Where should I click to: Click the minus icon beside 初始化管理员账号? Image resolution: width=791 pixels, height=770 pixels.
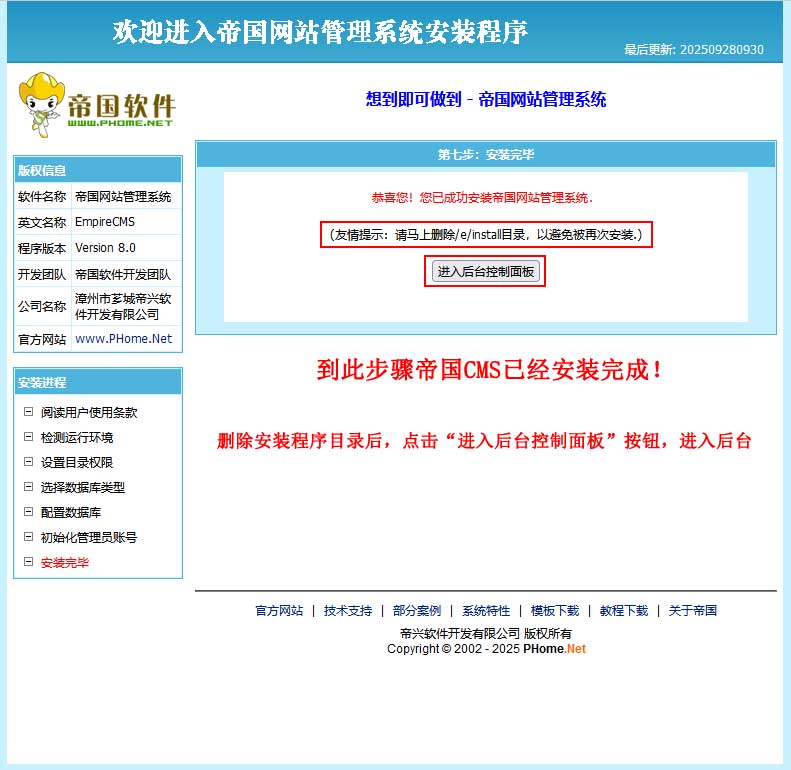pyautogui.click(x=28, y=537)
